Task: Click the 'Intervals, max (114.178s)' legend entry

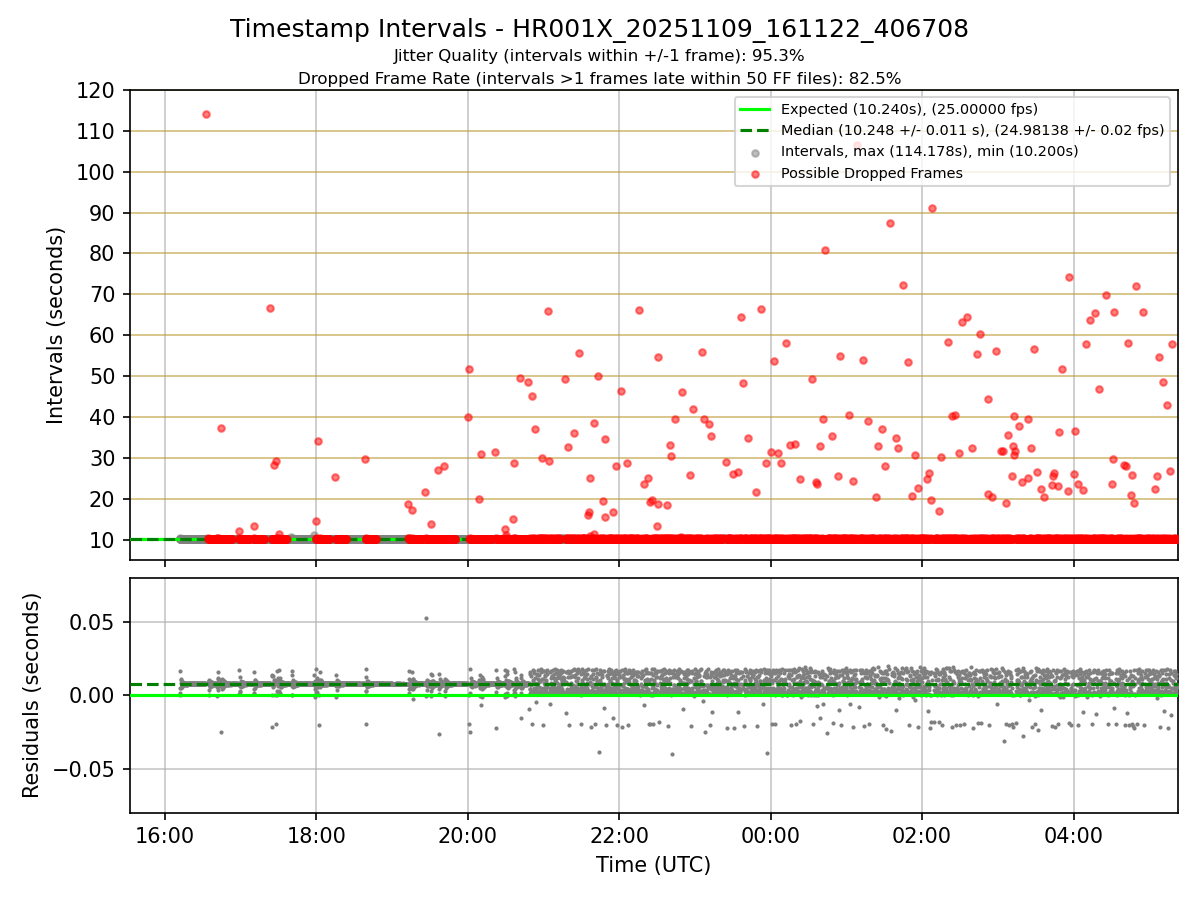Action: tap(929, 152)
